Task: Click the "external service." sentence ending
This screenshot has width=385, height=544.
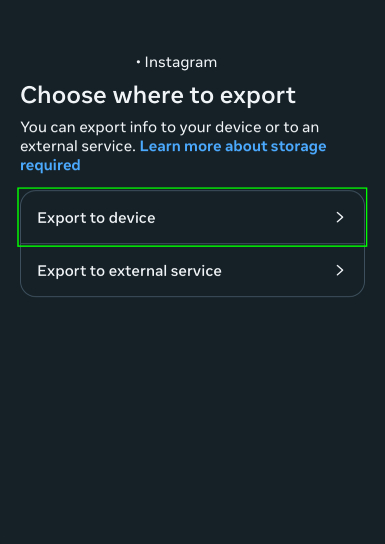Action: tap(78, 146)
